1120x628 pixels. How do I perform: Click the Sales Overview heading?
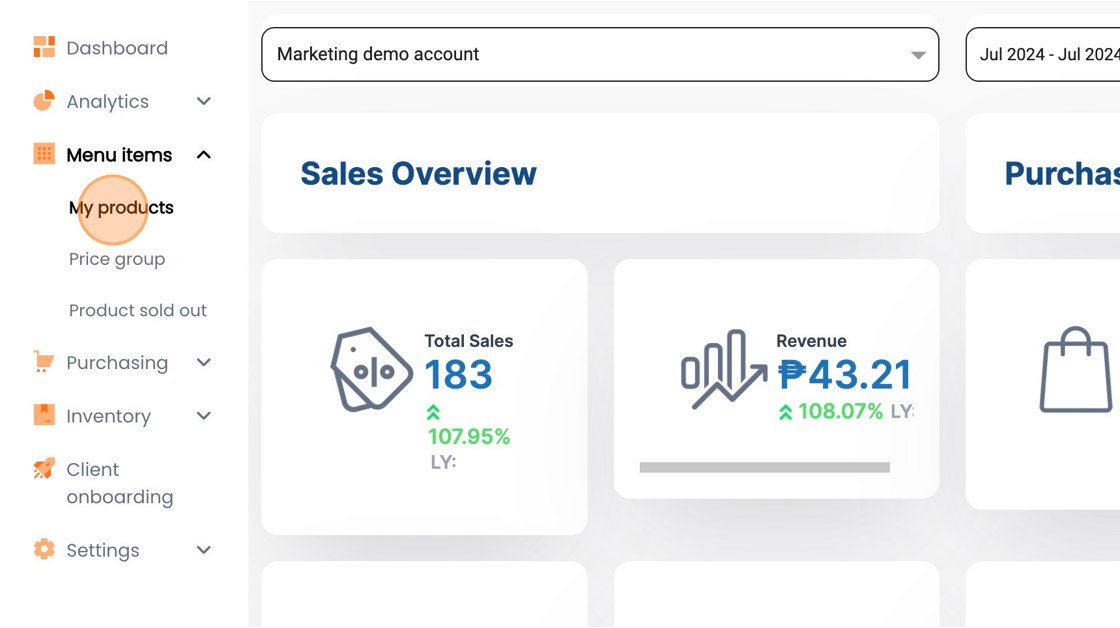[419, 174]
